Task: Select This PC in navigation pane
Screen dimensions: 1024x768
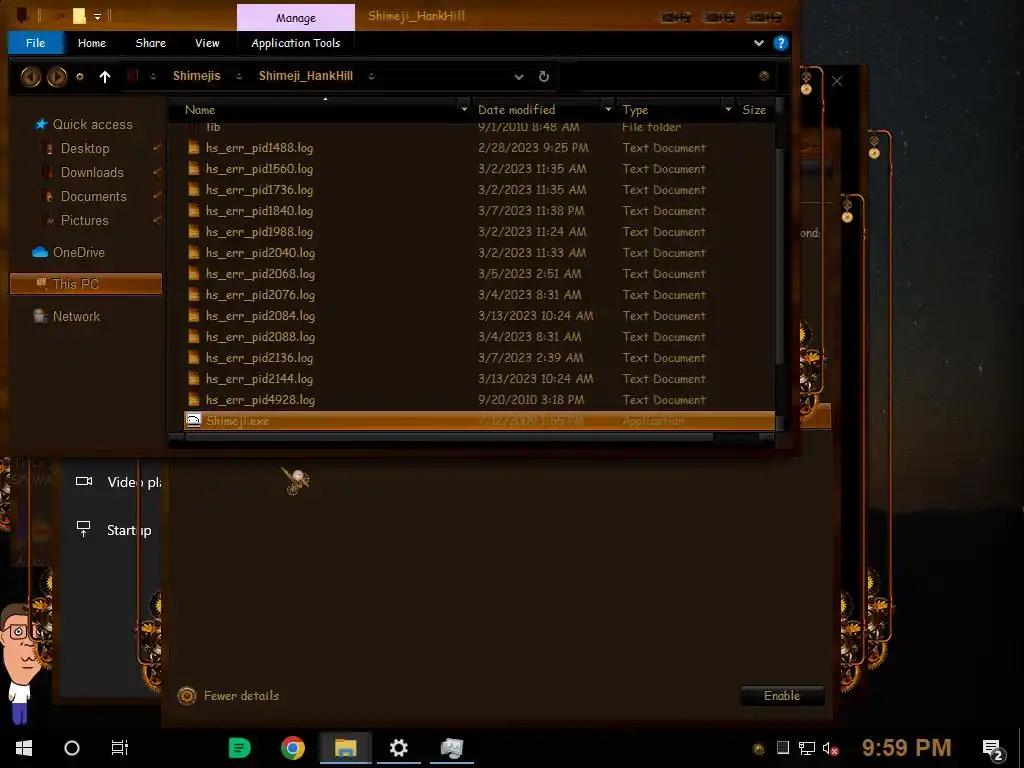Action: (x=86, y=284)
